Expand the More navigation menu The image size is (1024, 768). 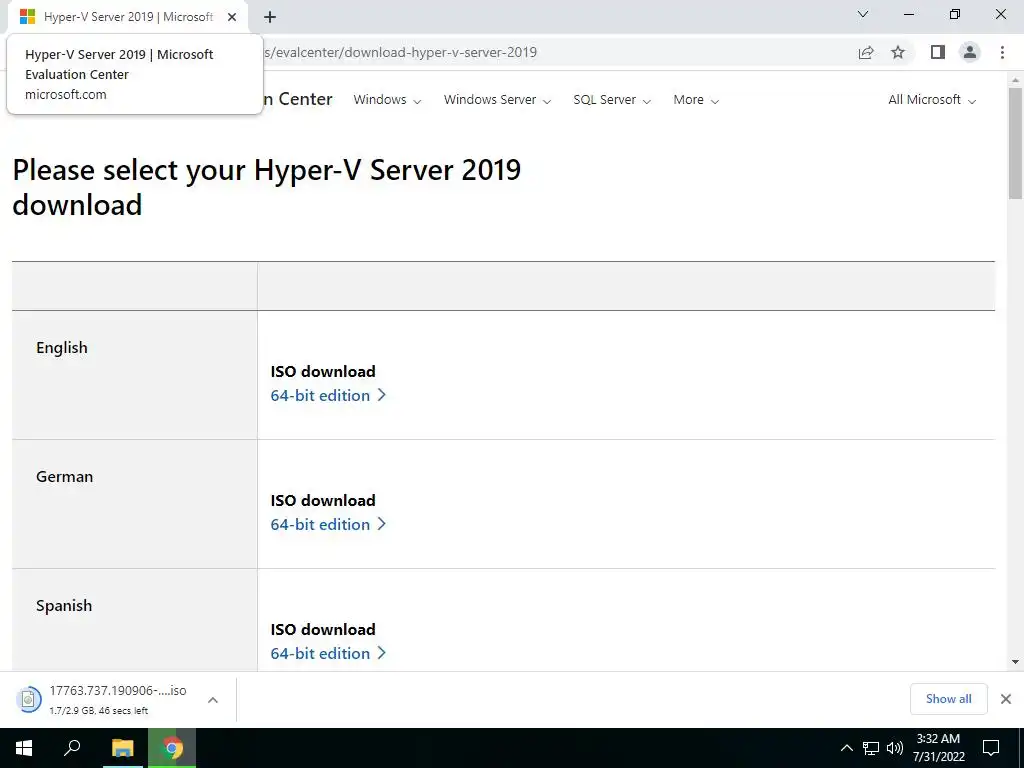pyautogui.click(x=696, y=100)
